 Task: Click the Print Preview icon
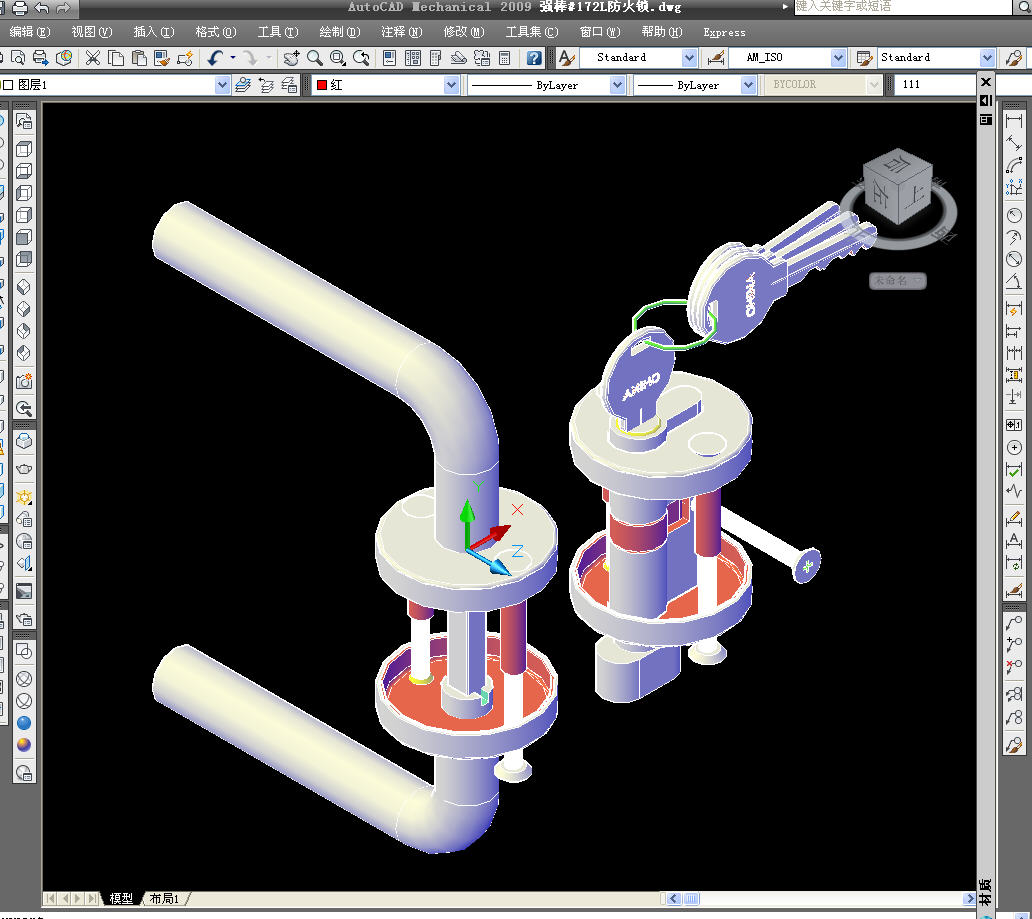click(x=18, y=58)
